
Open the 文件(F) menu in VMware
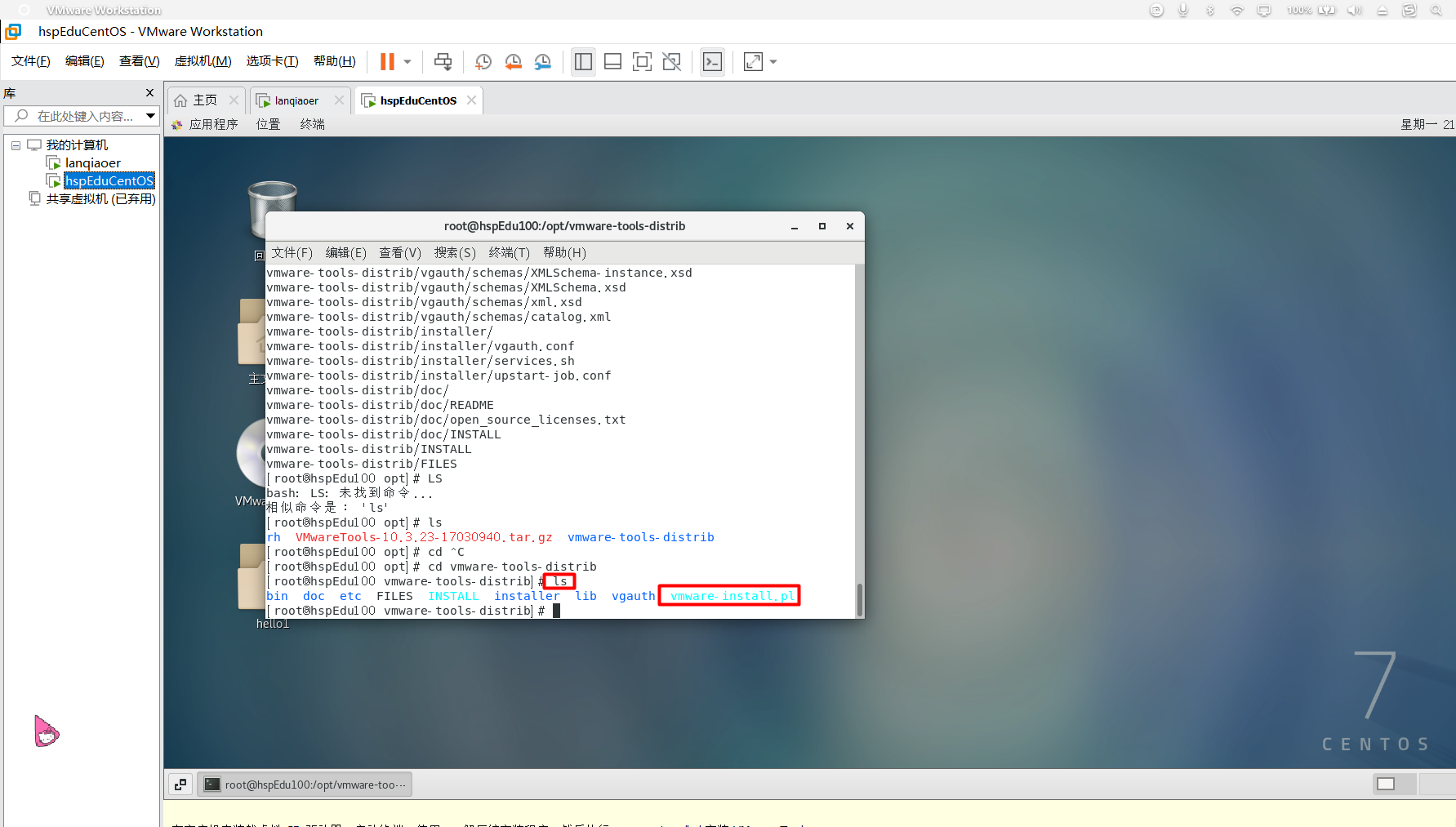30,61
